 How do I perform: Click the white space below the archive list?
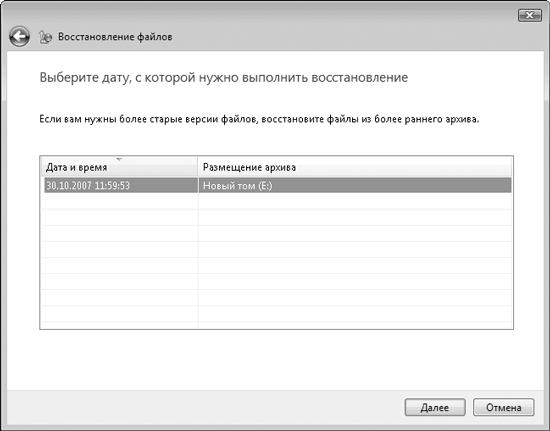coord(275,359)
